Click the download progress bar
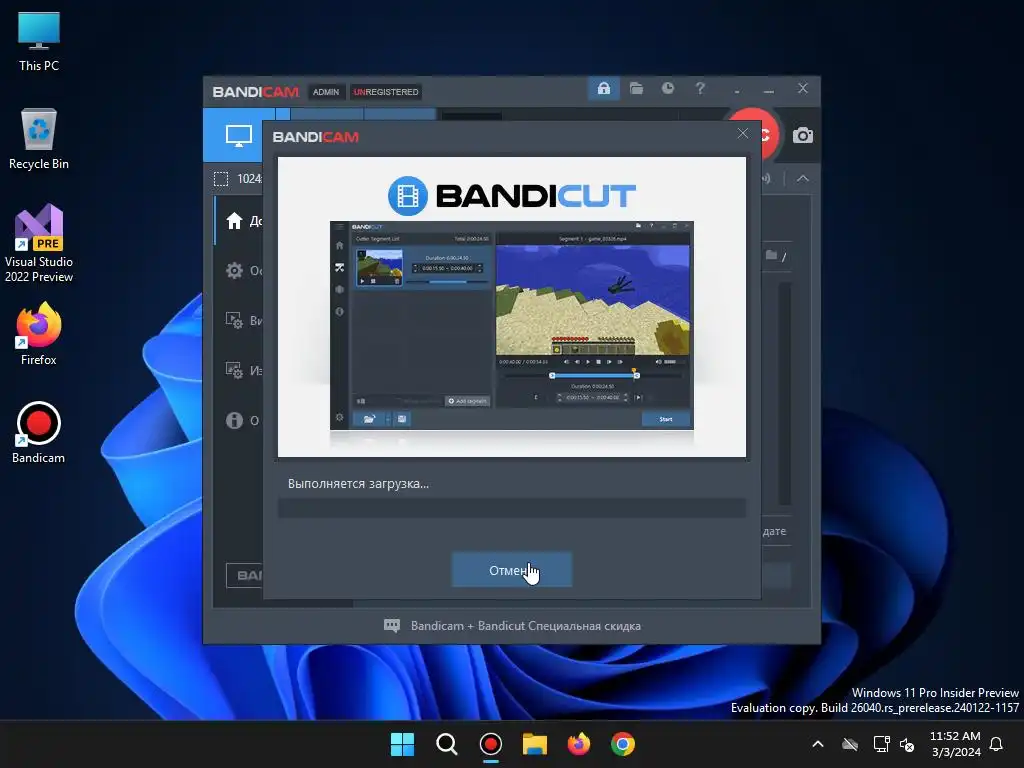This screenshot has width=1024, height=768. (x=511, y=507)
